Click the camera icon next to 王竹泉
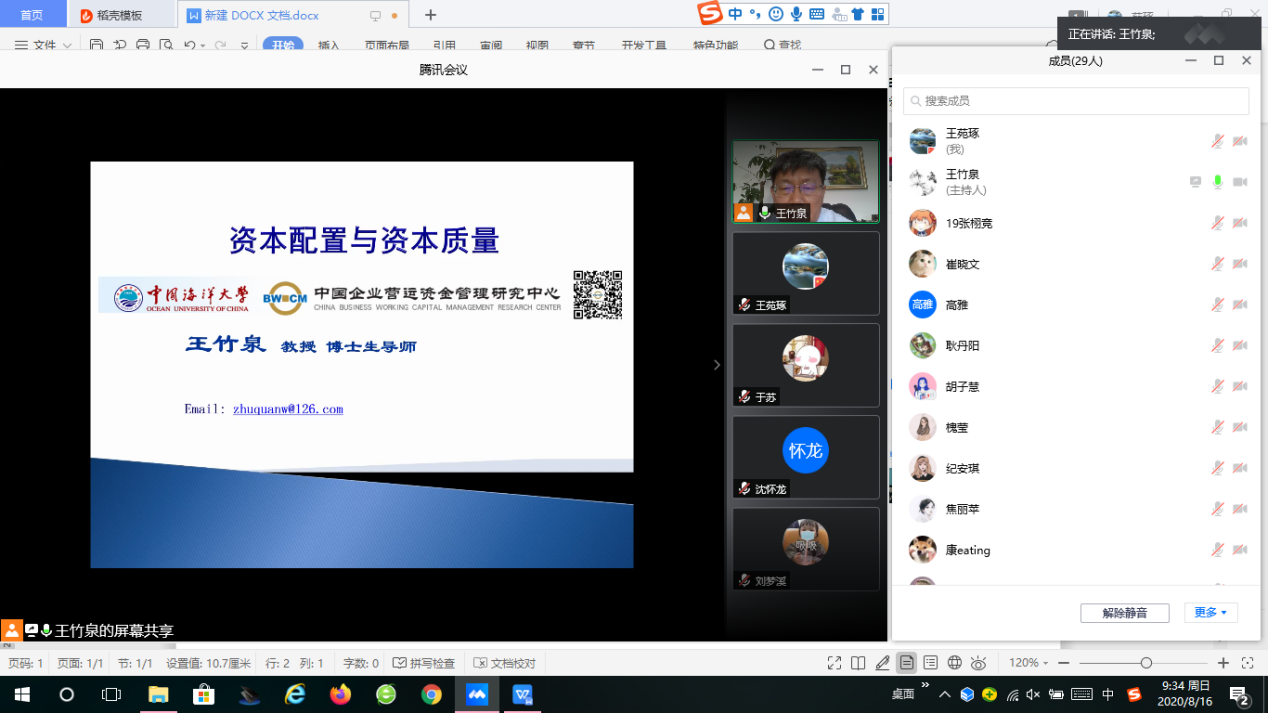Image resolution: width=1268 pixels, height=713 pixels. tap(1240, 182)
